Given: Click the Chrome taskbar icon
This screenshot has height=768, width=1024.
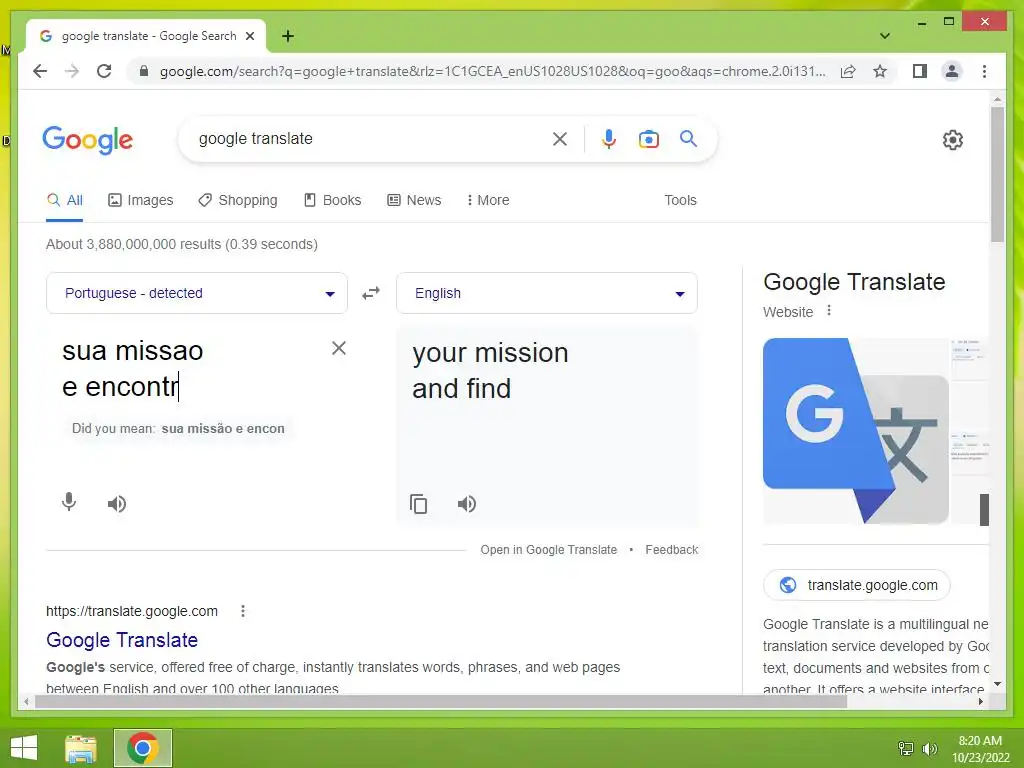Looking at the screenshot, I should (143, 748).
